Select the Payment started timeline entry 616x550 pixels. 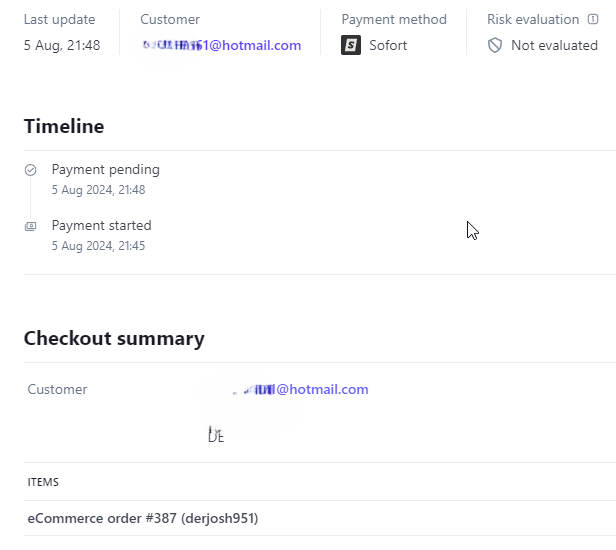(101, 235)
